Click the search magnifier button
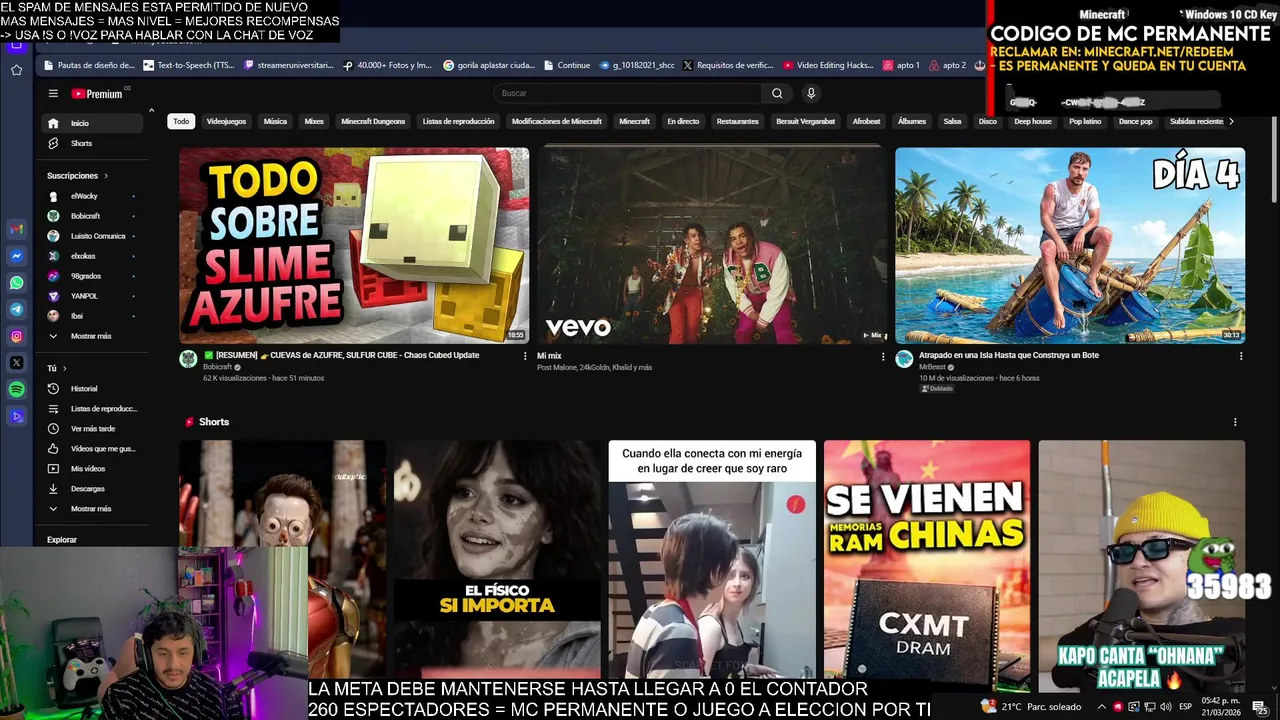The height and width of the screenshot is (720, 1280). [777, 93]
